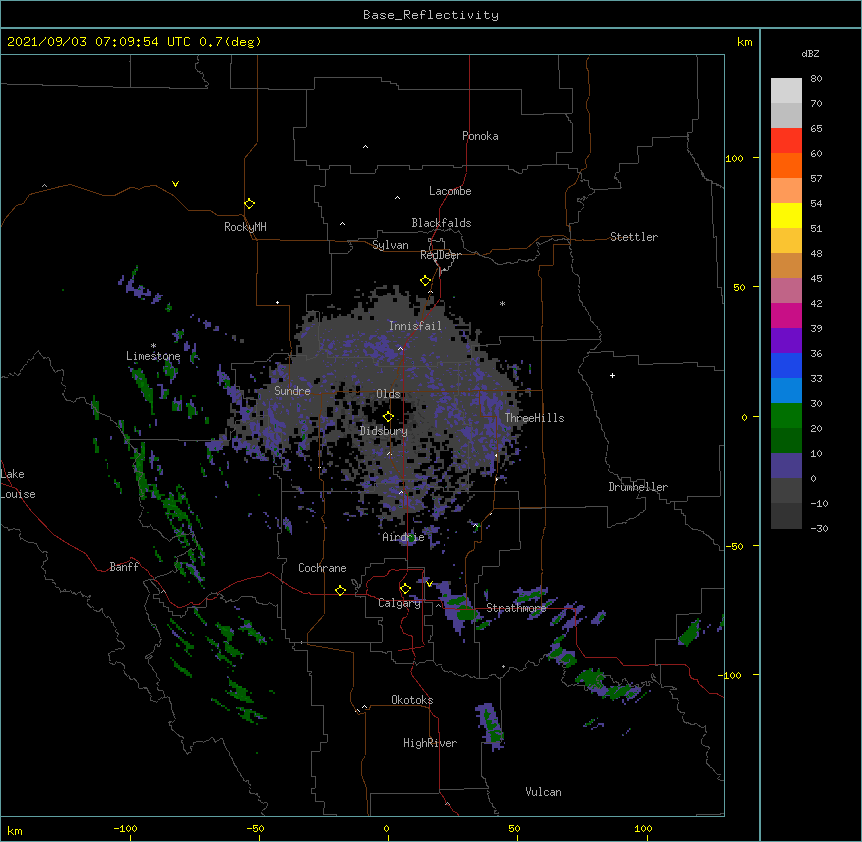Click the white asterisk east of Innisfail
The width and height of the screenshot is (862, 842).
click(x=502, y=303)
